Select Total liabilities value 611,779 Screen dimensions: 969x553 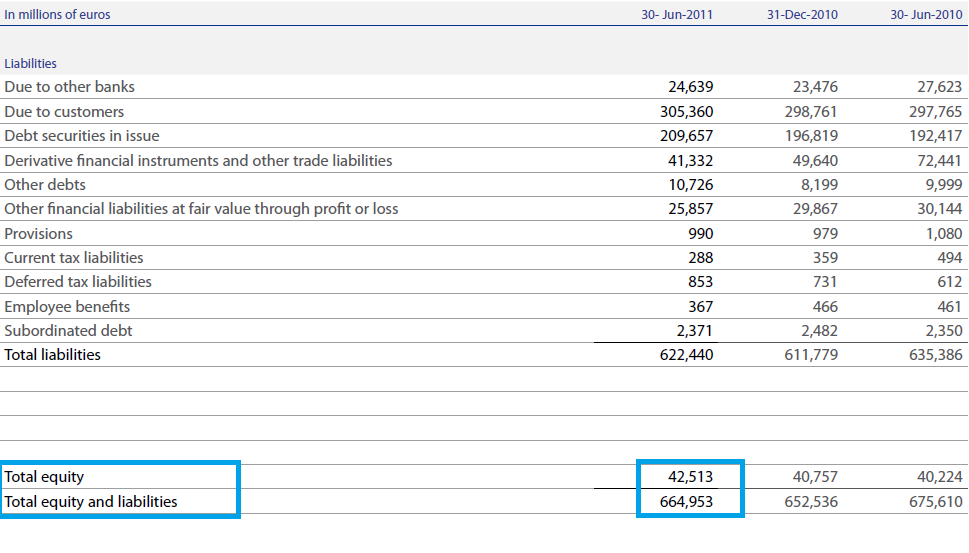pyautogui.click(x=811, y=355)
